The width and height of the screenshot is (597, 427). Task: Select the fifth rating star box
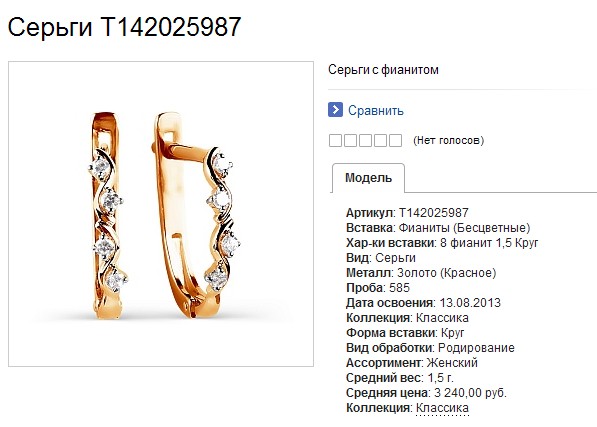(395, 140)
